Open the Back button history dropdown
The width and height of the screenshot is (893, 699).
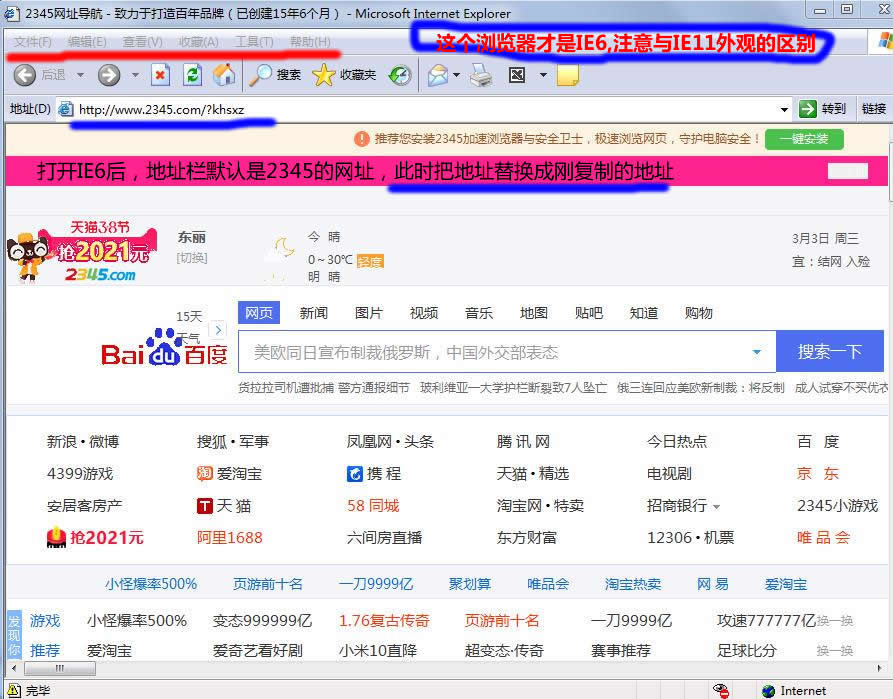[80, 75]
